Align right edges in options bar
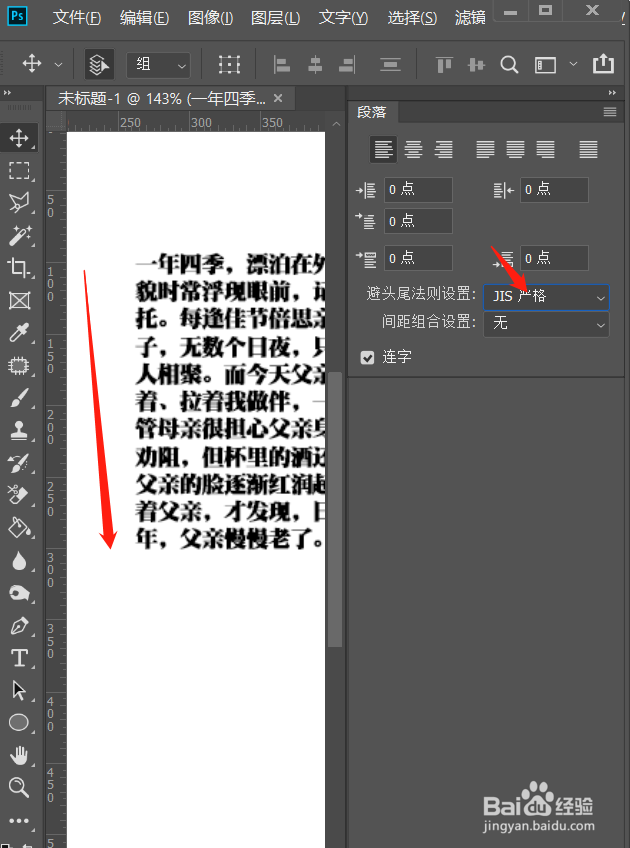The image size is (630, 848). [347, 65]
